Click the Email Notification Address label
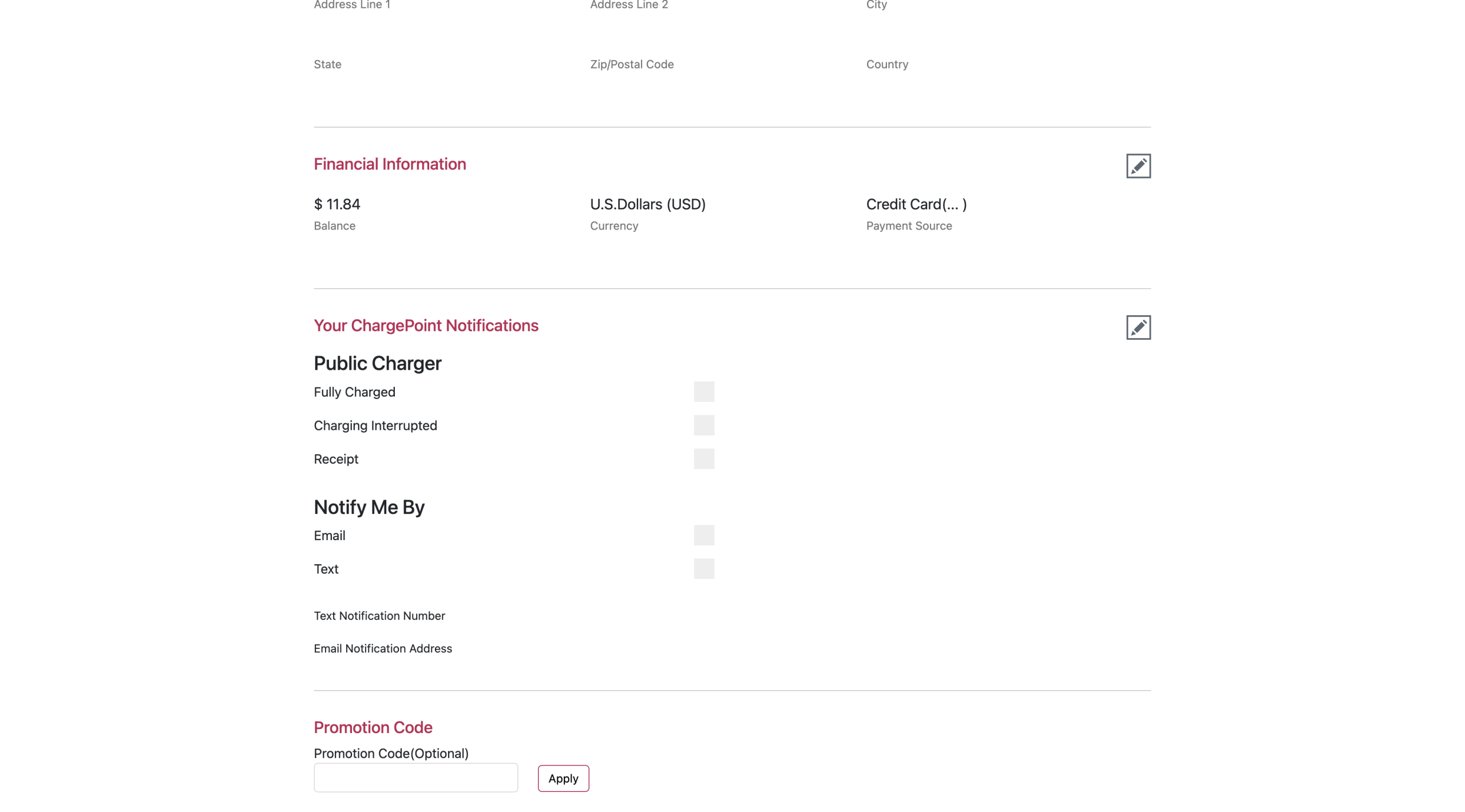The width and height of the screenshot is (1465, 812). [382, 648]
